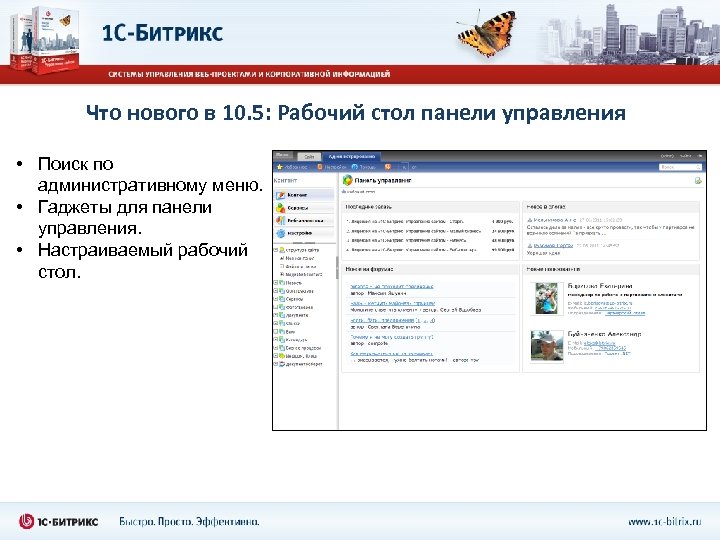Click the email link of employee Александр
This screenshot has height=540, width=720.
[x=599, y=343]
